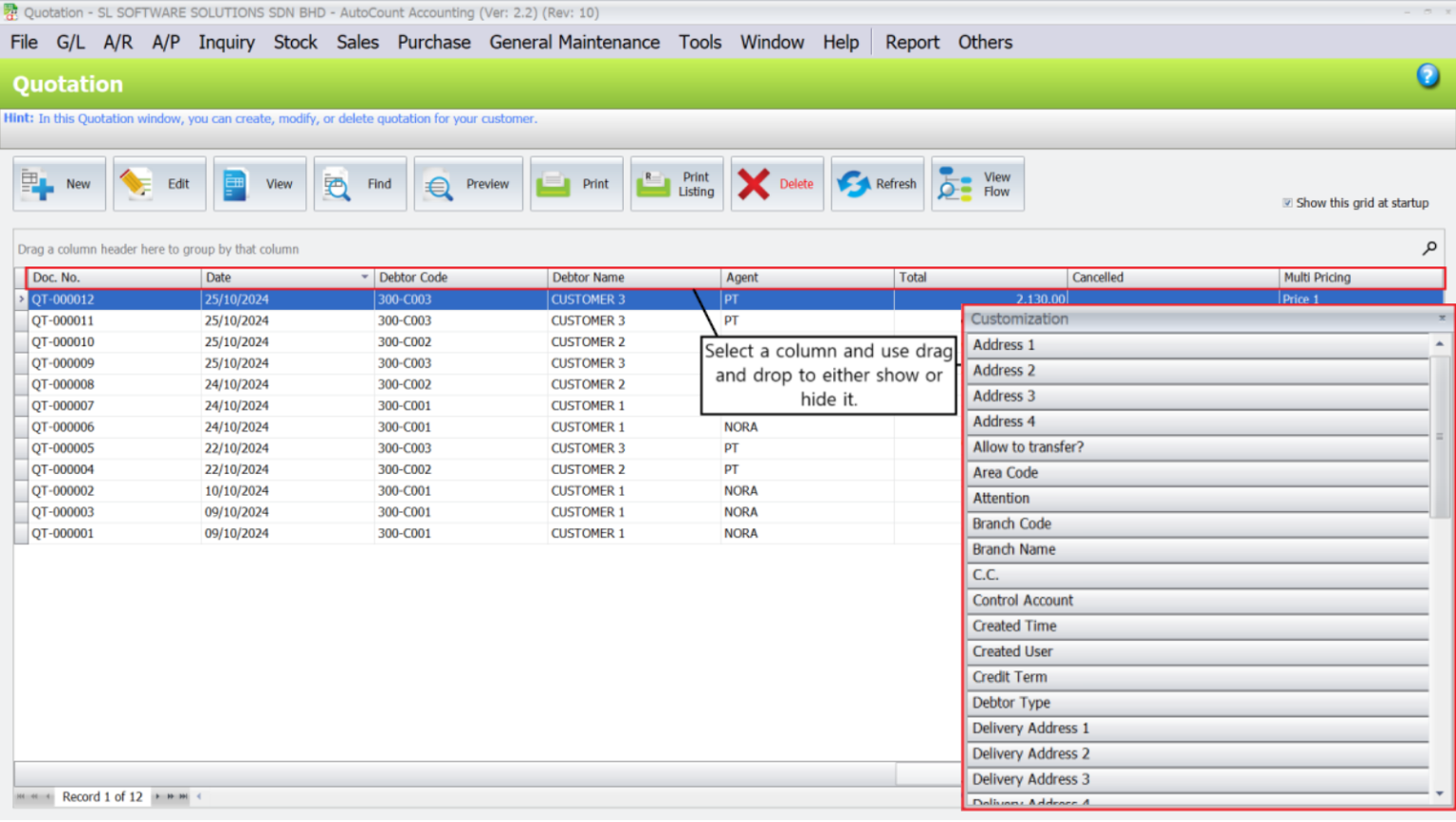Go to the next page of records in the navigator
Image resolution: width=1456 pixels, height=822 pixels.
coord(171,797)
